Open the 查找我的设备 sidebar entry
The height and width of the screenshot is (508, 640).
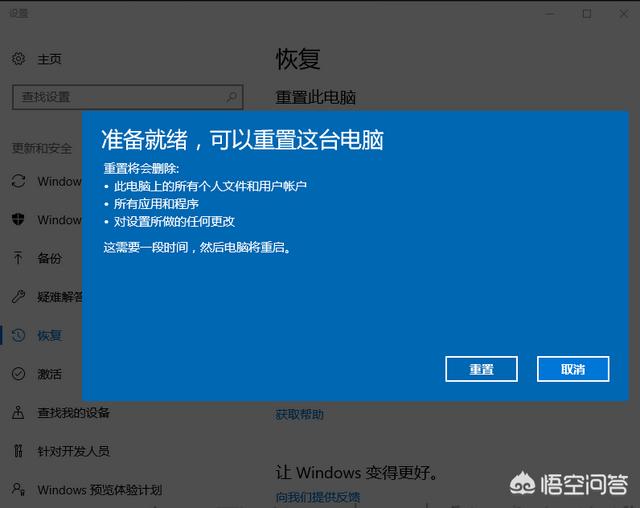point(73,413)
